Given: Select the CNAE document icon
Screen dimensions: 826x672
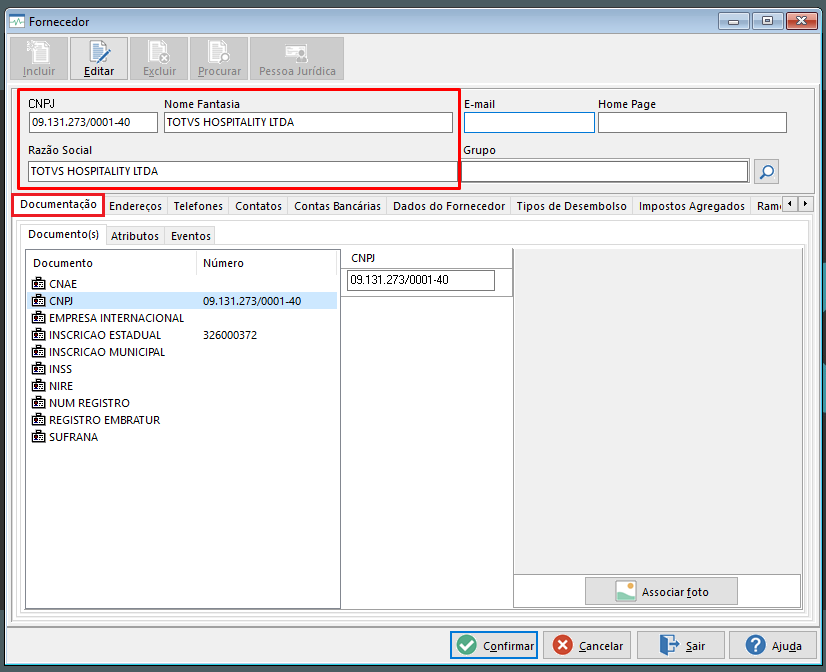Looking at the screenshot, I should [38, 284].
